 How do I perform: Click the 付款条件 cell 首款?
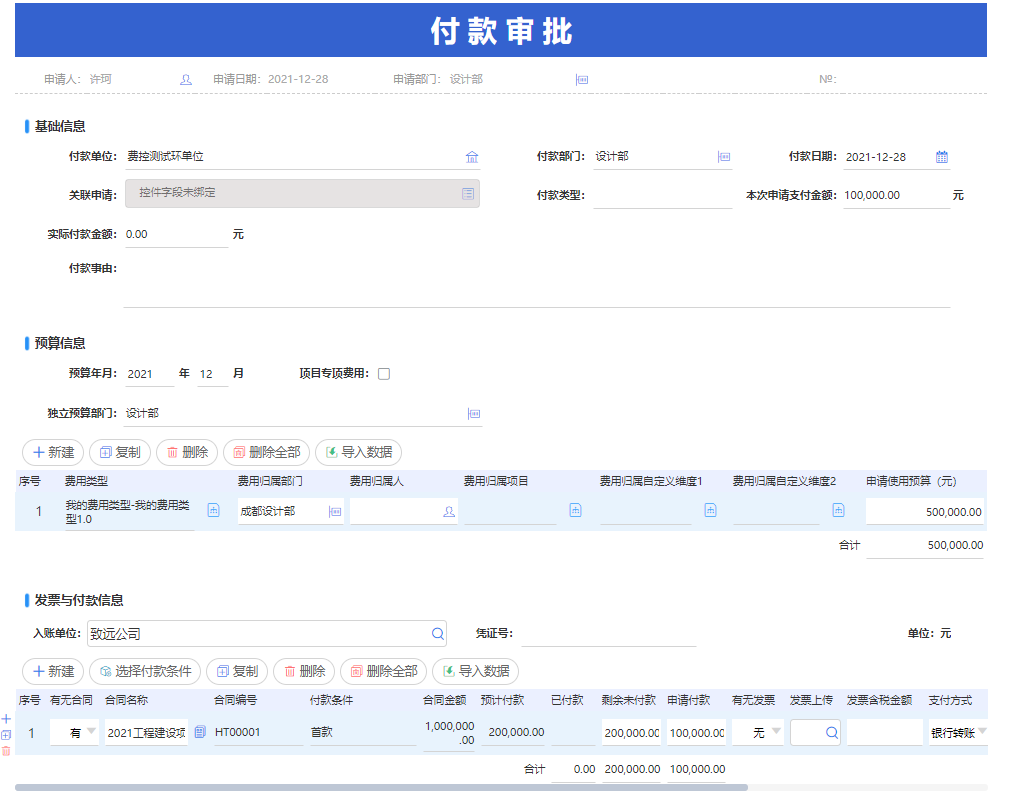point(362,733)
